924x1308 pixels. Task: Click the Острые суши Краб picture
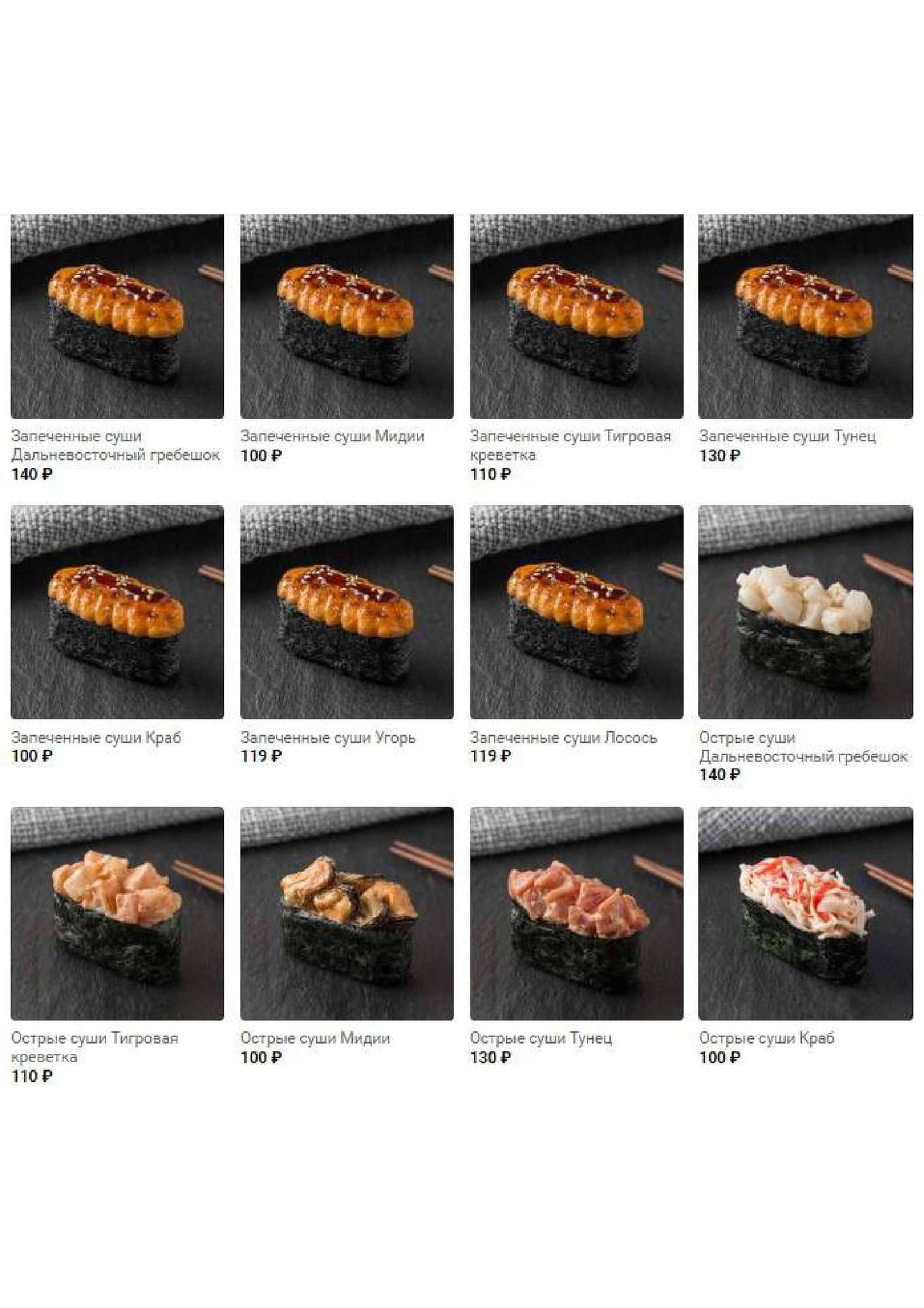point(806,914)
